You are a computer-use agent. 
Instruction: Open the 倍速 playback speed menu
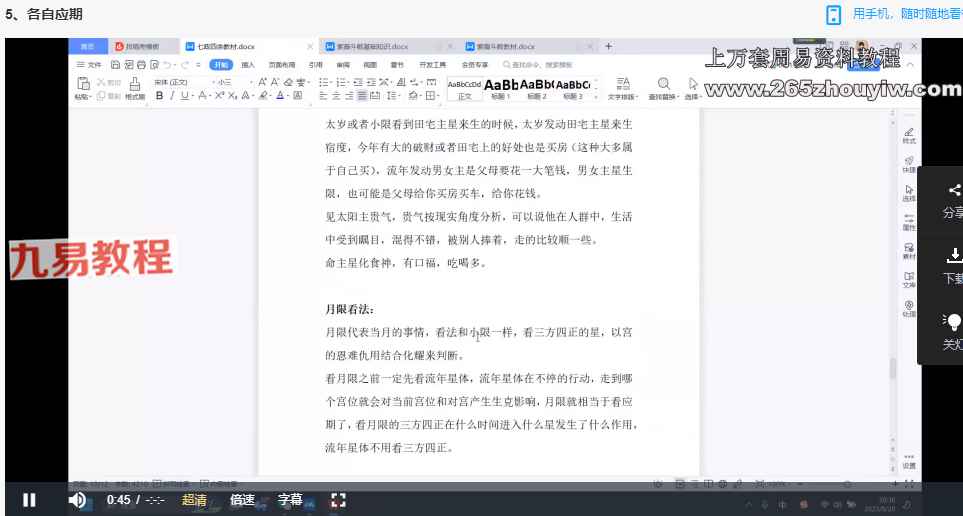pos(242,500)
